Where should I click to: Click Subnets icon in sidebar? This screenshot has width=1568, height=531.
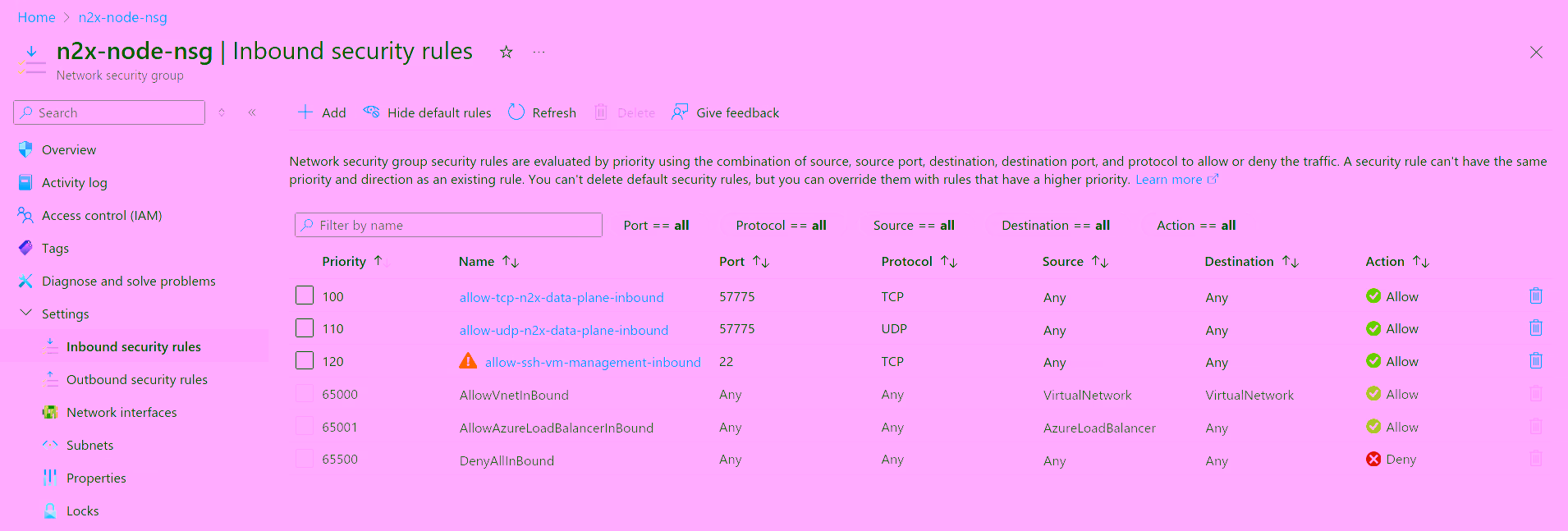tap(50, 445)
